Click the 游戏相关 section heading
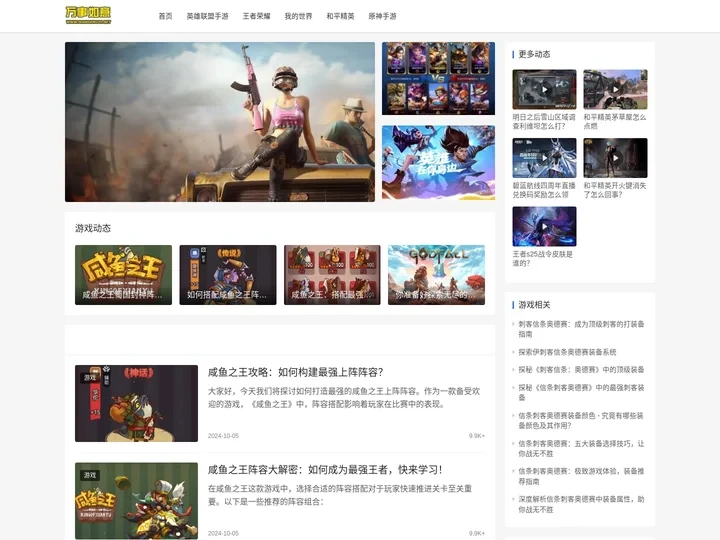This screenshot has width=720, height=540. [534, 305]
